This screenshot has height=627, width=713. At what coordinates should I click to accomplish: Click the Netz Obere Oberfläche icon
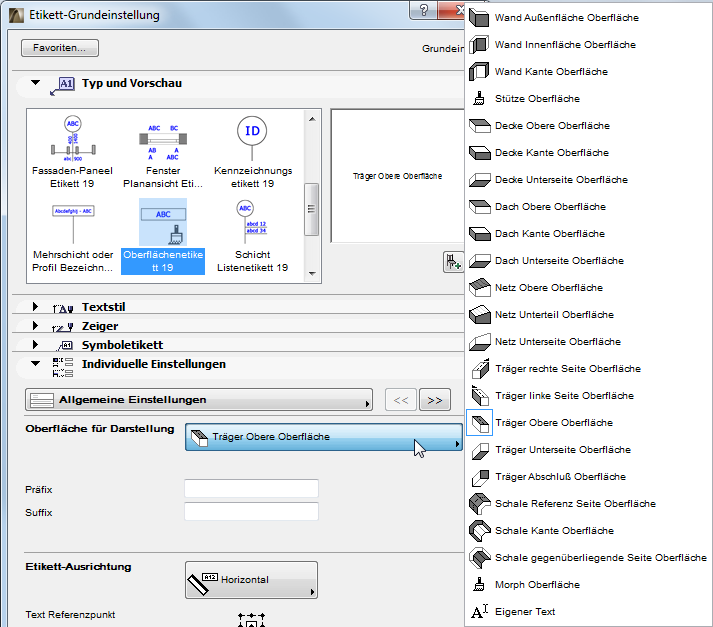click(479, 287)
